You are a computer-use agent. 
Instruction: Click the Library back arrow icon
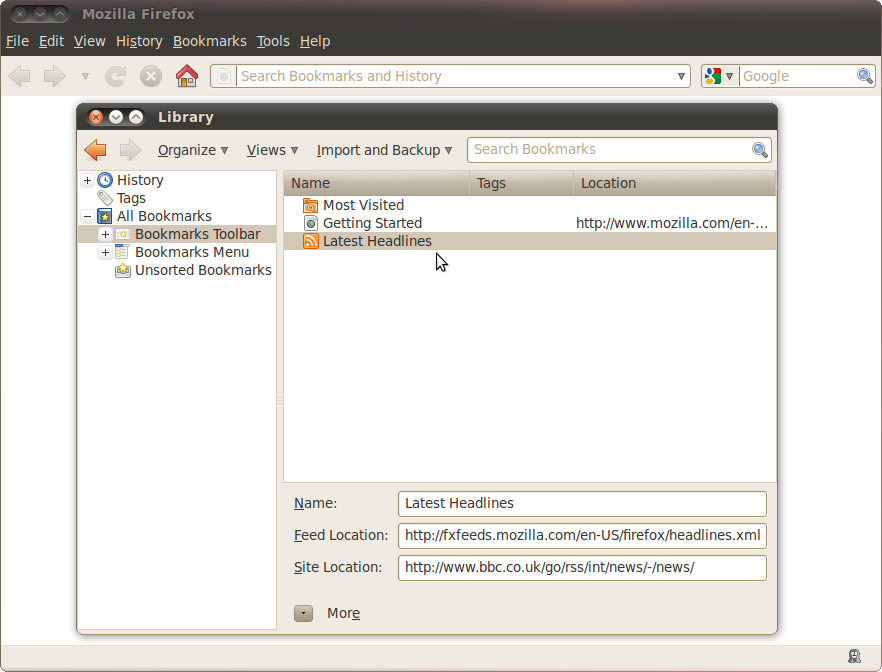click(x=95, y=150)
